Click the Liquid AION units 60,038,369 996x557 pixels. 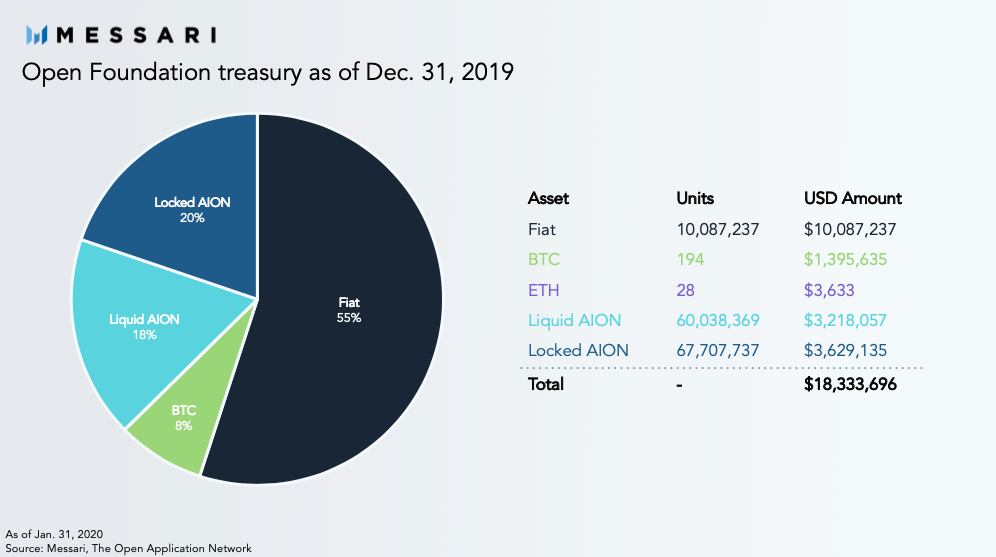pyautogui.click(x=718, y=320)
